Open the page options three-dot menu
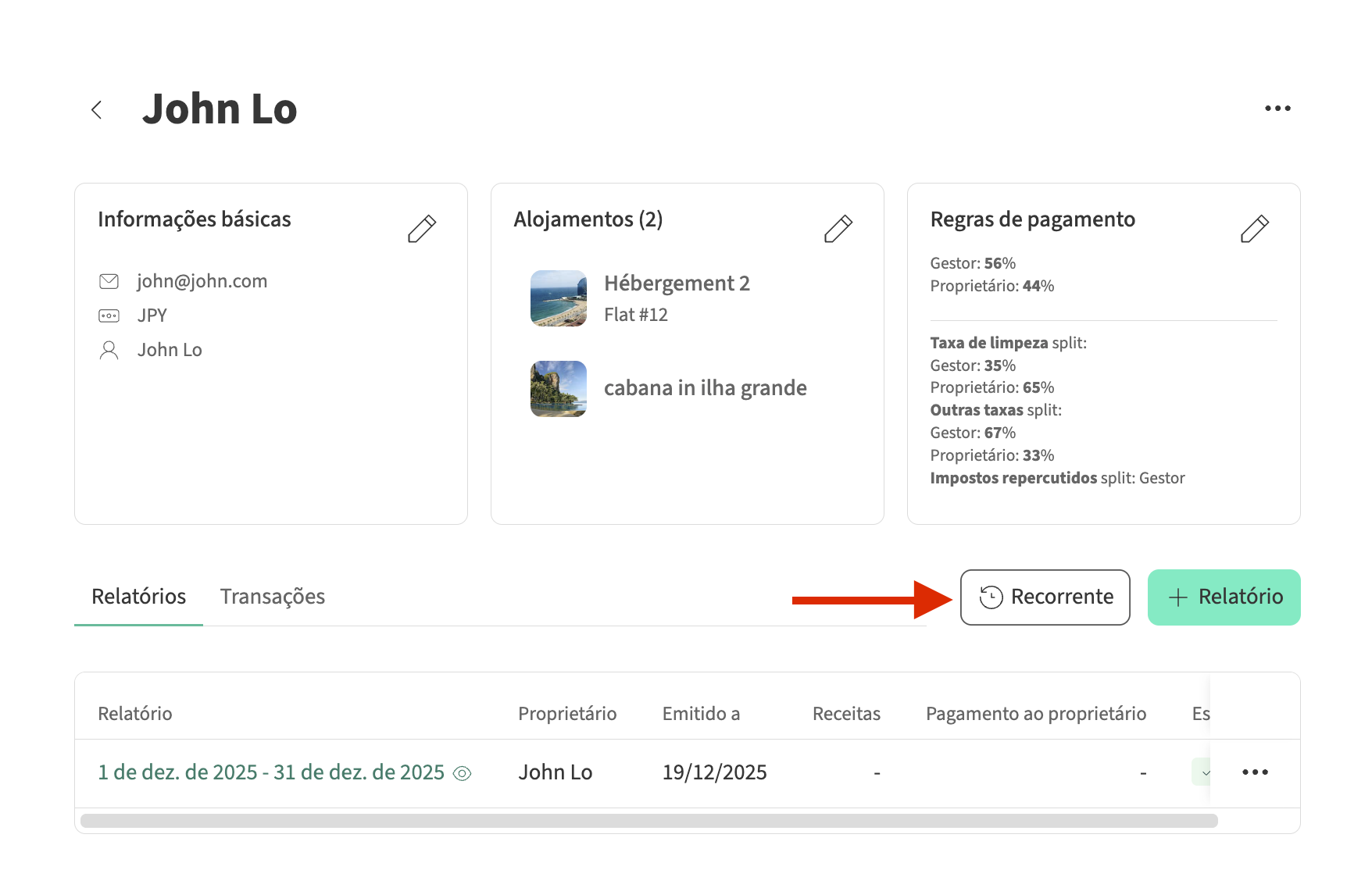1372x870 pixels. click(1277, 109)
